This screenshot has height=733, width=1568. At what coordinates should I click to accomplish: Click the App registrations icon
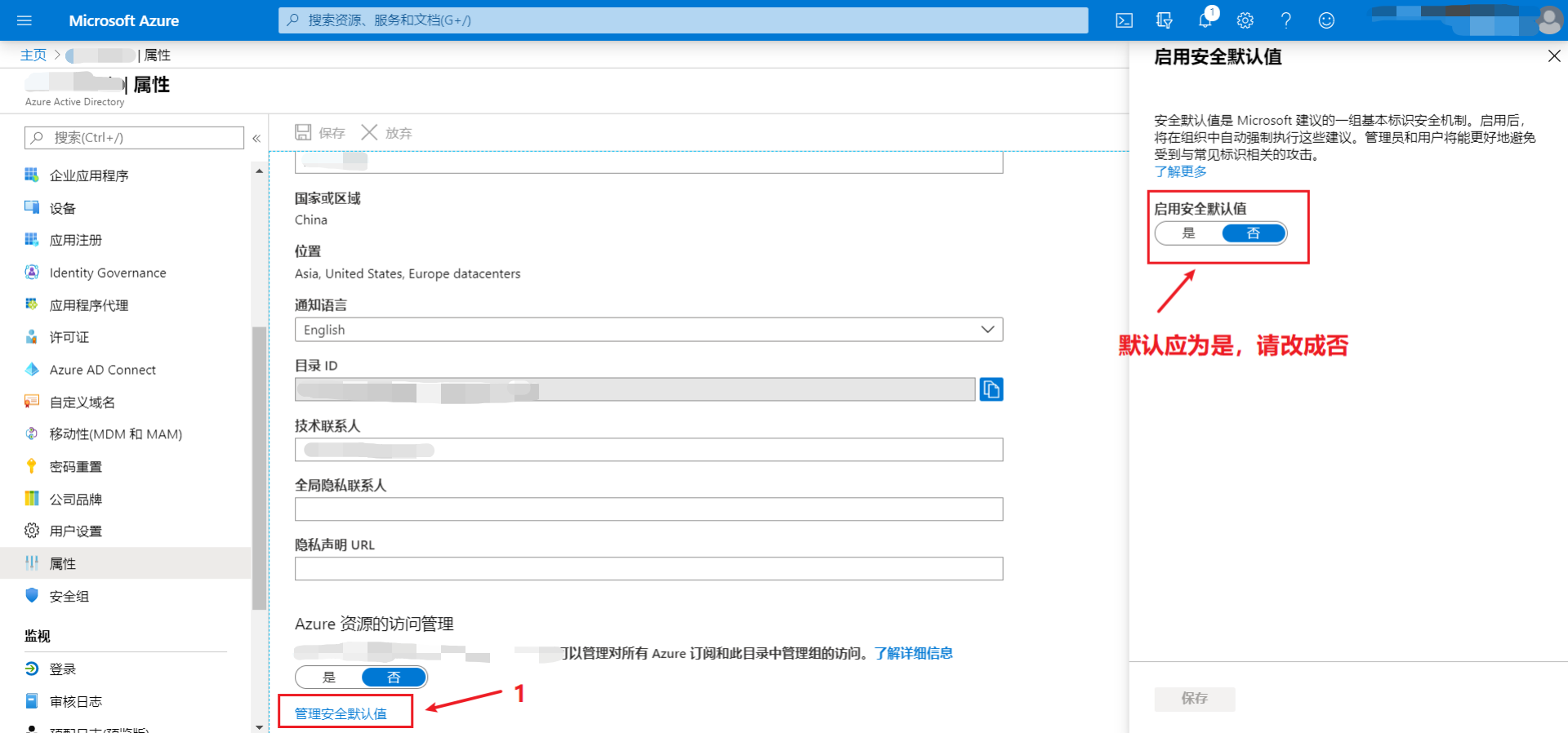tap(32, 239)
